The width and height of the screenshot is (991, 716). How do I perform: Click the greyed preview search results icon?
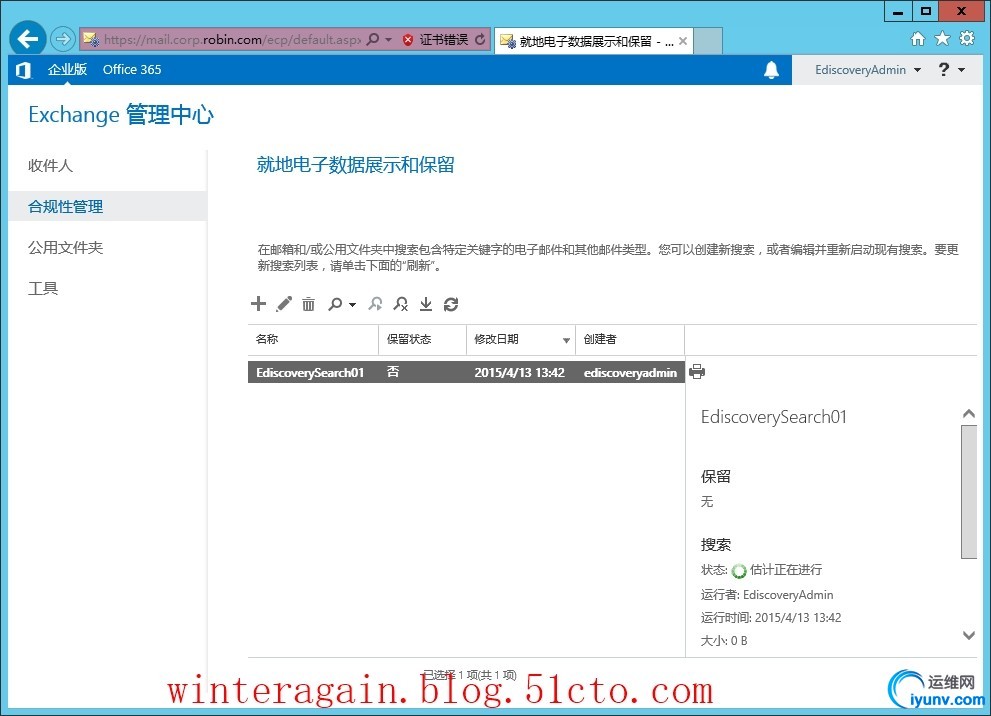click(x=375, y=304)
